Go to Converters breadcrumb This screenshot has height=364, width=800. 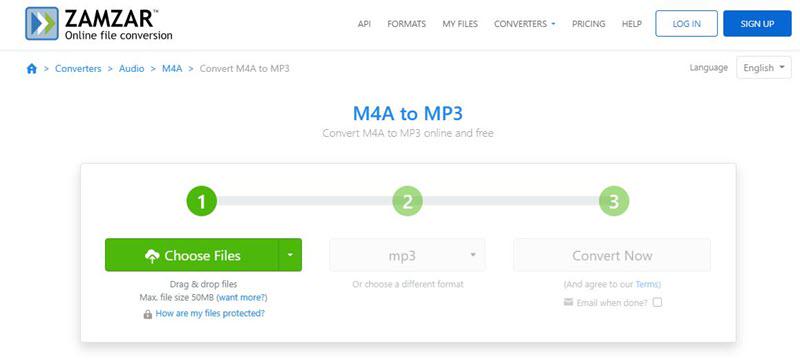pyautogui.click(x=78, y=68)
